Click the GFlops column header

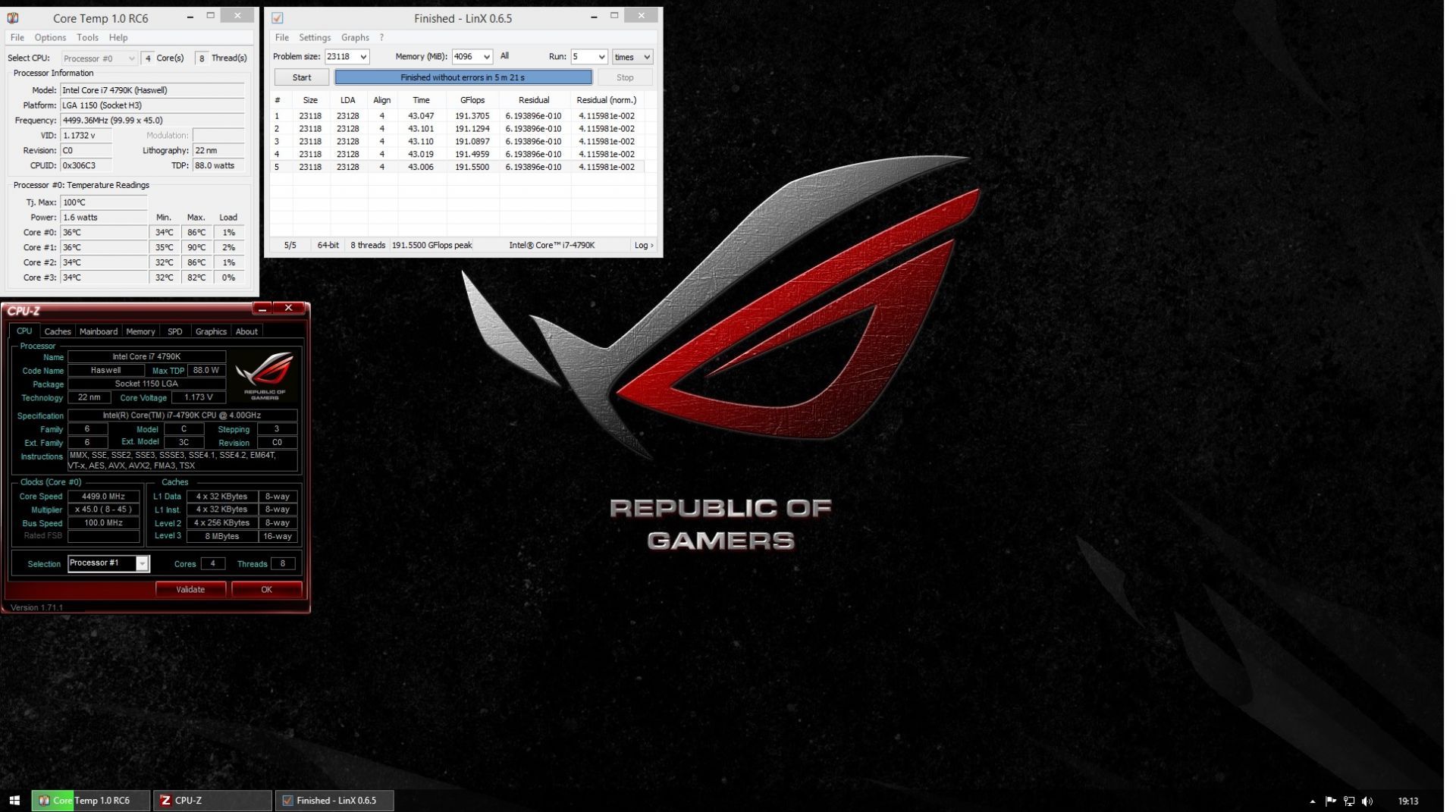pos(472,100)
